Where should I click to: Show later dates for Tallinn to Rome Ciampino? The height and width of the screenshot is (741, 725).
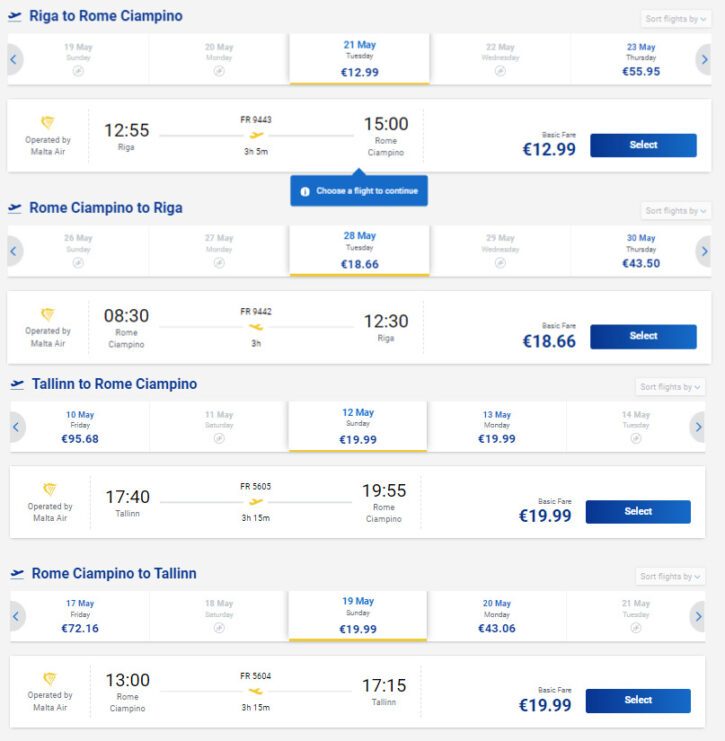pos(698,427)
